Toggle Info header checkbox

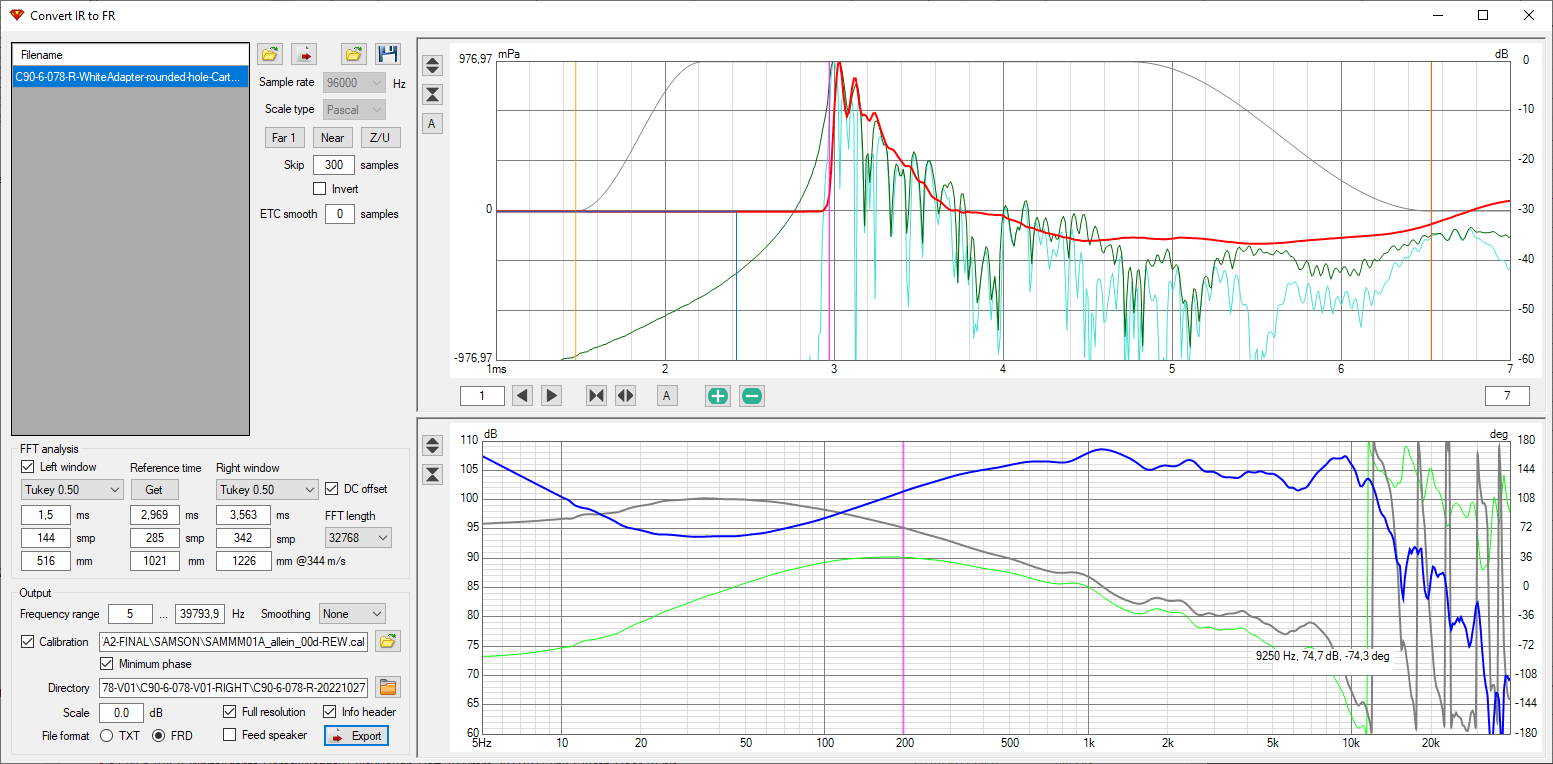coord(331,712)
